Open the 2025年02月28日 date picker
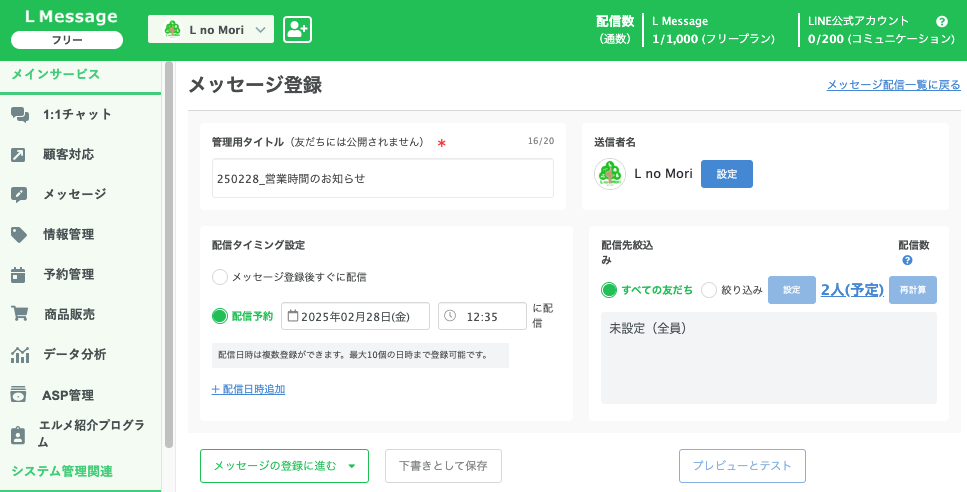The image size is (967, 492). point(355,316)
